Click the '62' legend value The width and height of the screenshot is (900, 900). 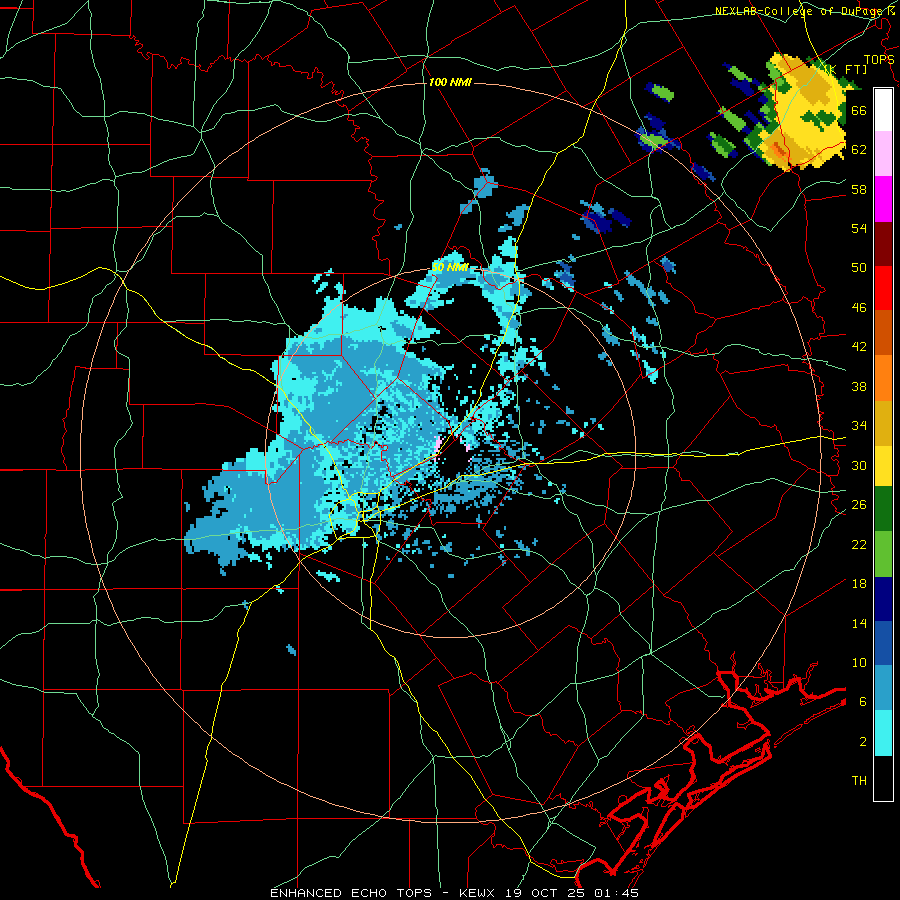[859, 149]
